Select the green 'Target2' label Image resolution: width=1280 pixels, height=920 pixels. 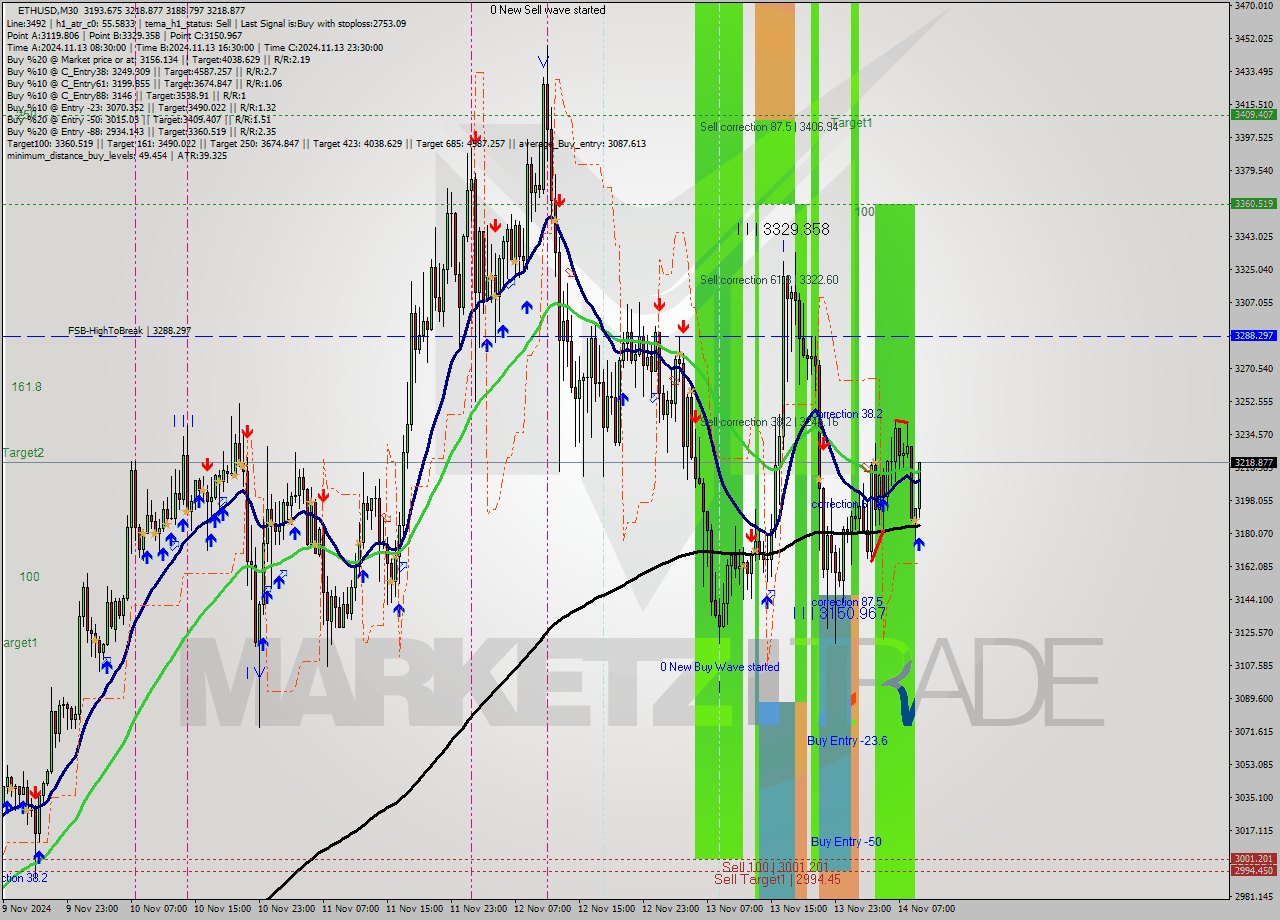click(x=22, y=453)
